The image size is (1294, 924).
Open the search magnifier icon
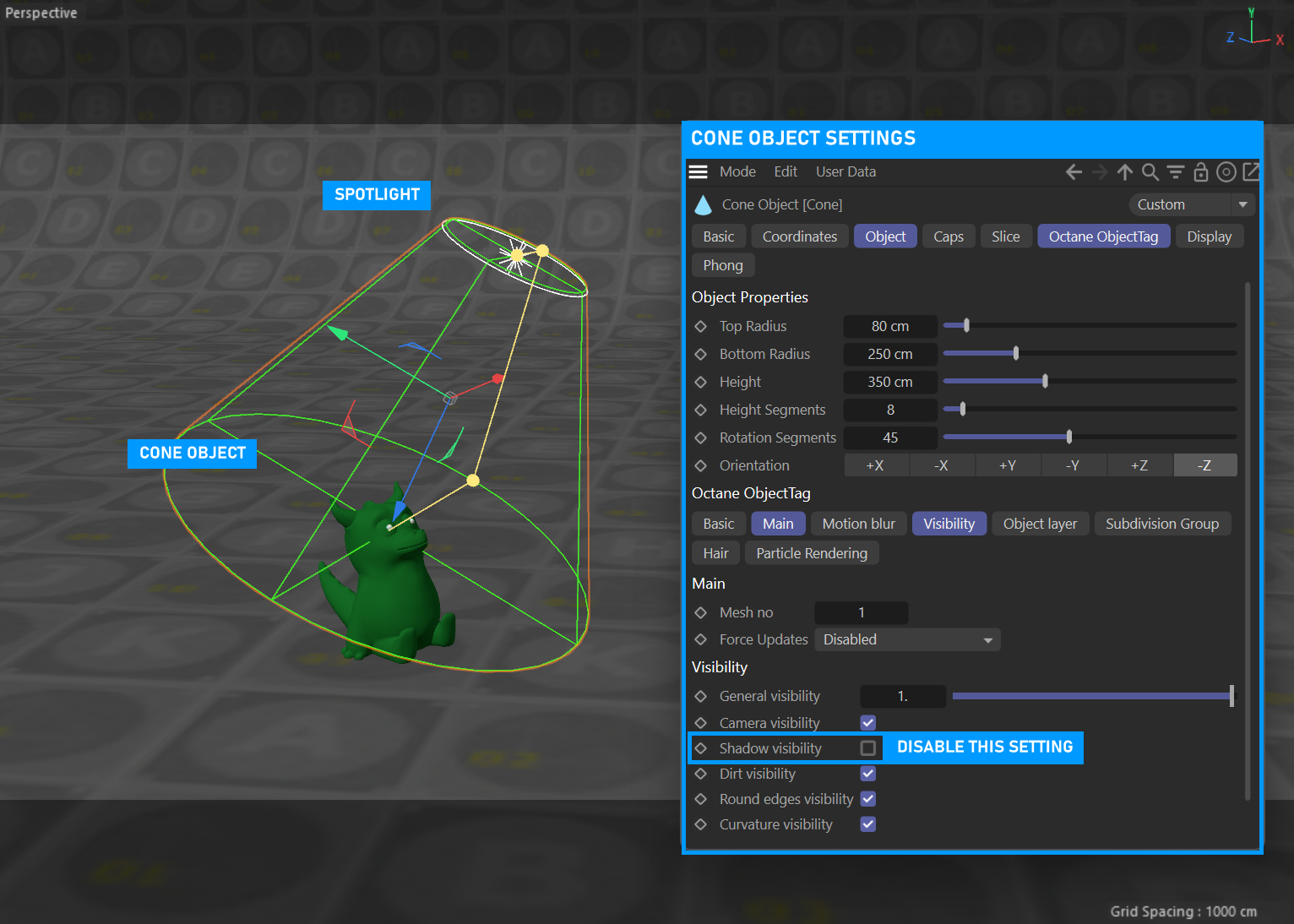tap(1150, 172)
